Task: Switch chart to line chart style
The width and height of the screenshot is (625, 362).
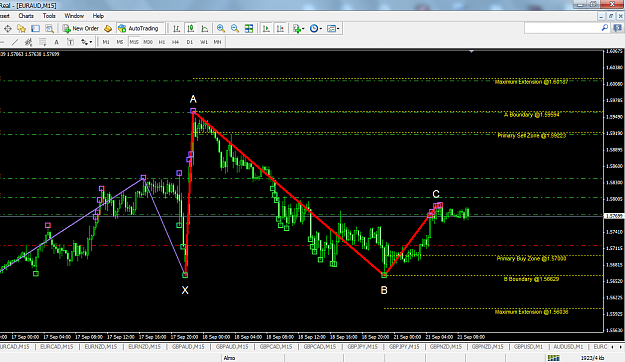Action: click(x=204, y=29)
